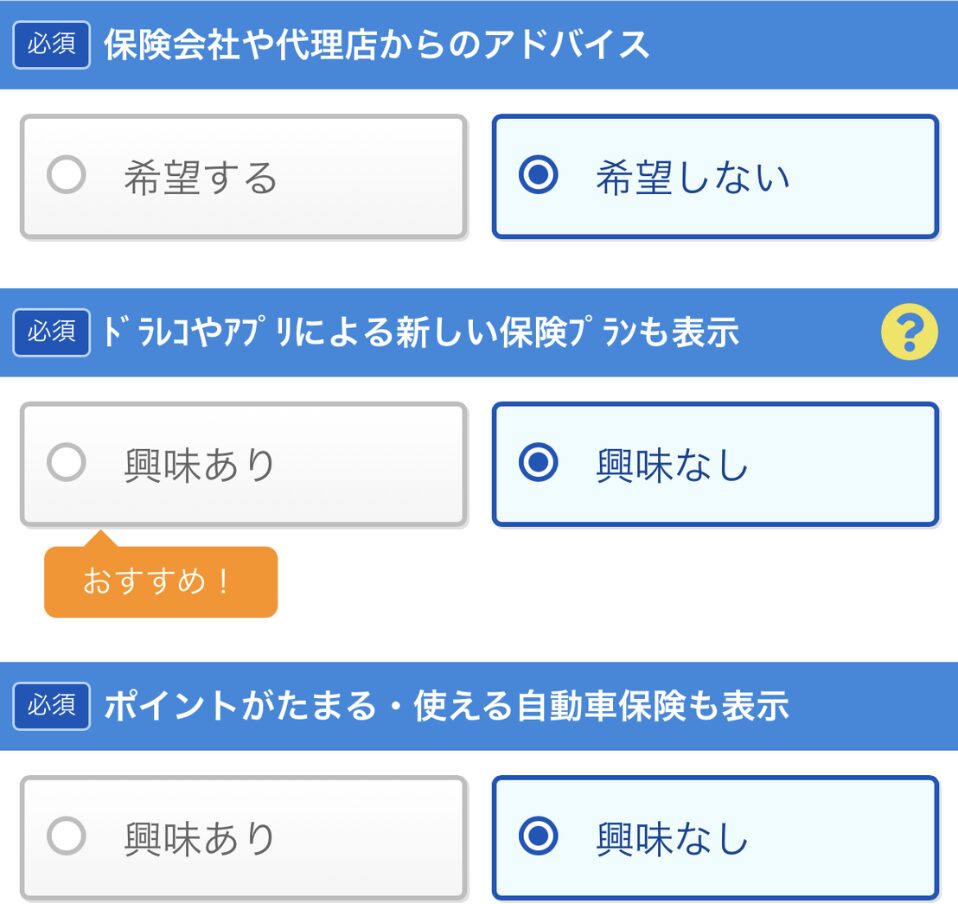
Task: Click the 興味あり label text in ポイント section
Action: click(x=199, y=839)
